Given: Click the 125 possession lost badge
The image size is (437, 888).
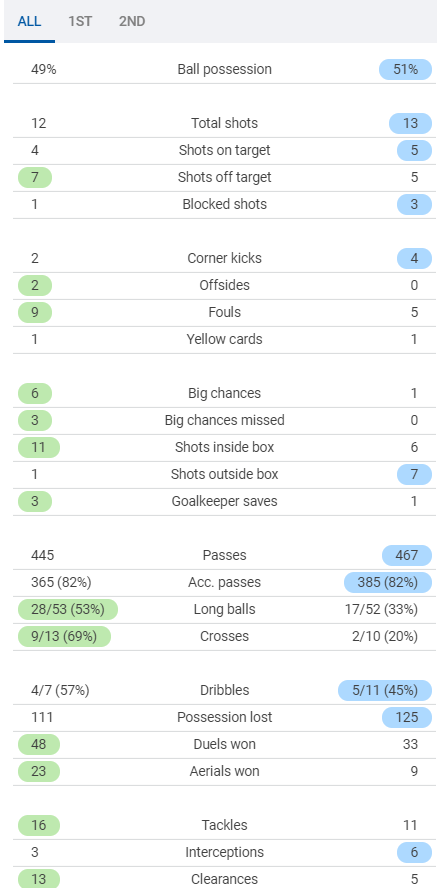Looking at the screenshot, I should 407,717.
